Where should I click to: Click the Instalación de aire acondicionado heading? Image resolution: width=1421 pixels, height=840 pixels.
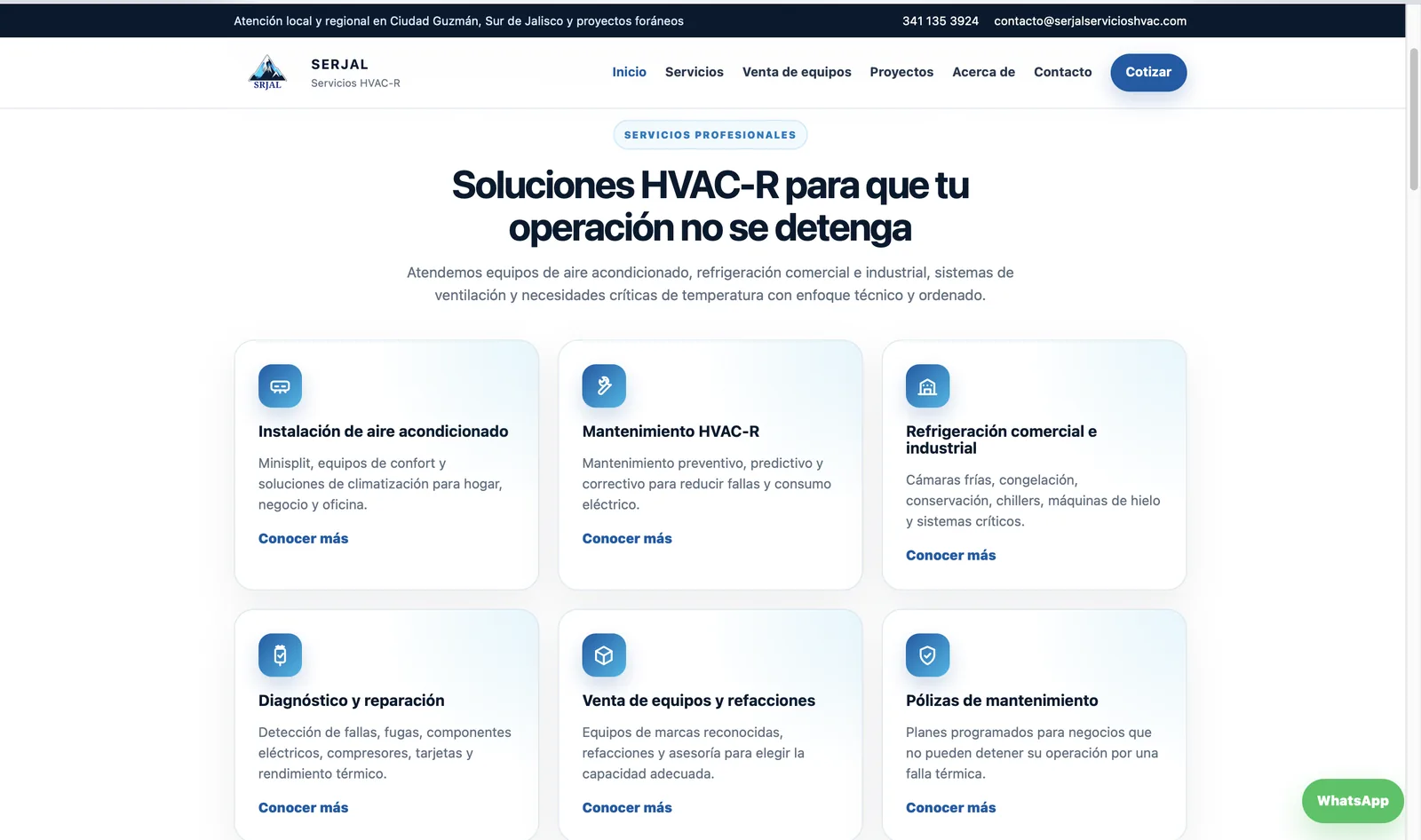tap(383, 432)
